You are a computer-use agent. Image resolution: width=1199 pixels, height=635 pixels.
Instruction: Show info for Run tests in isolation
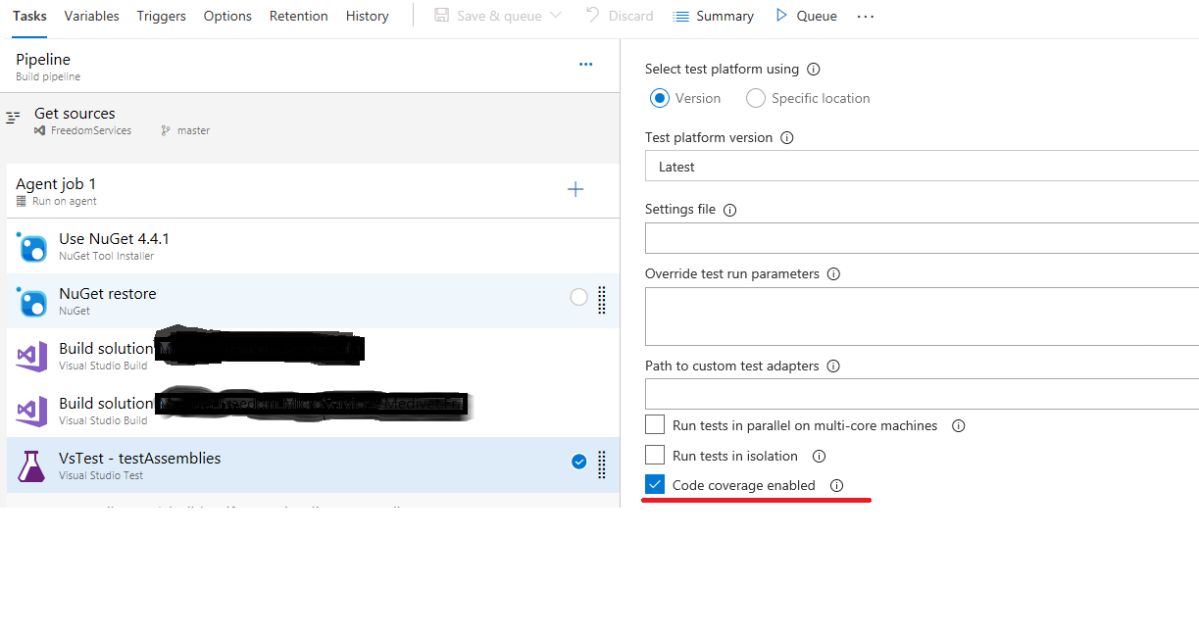[x=819, y=456]
